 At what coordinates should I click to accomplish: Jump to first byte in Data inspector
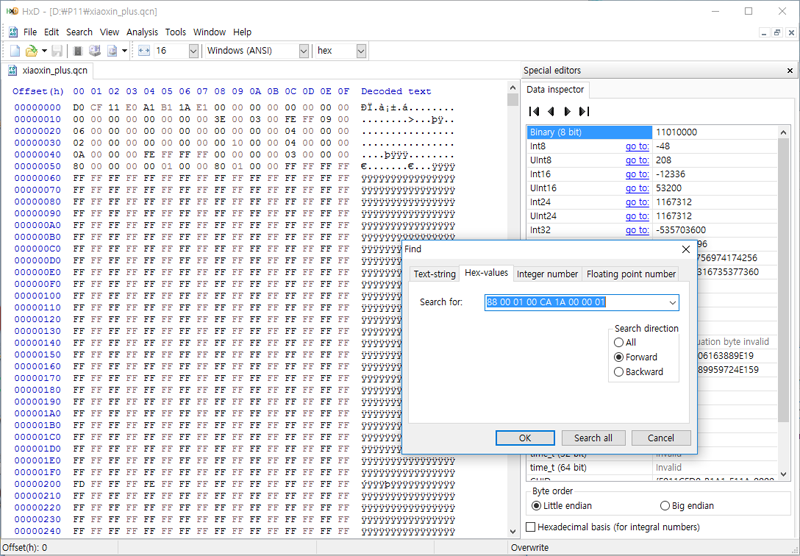[534, 111]
